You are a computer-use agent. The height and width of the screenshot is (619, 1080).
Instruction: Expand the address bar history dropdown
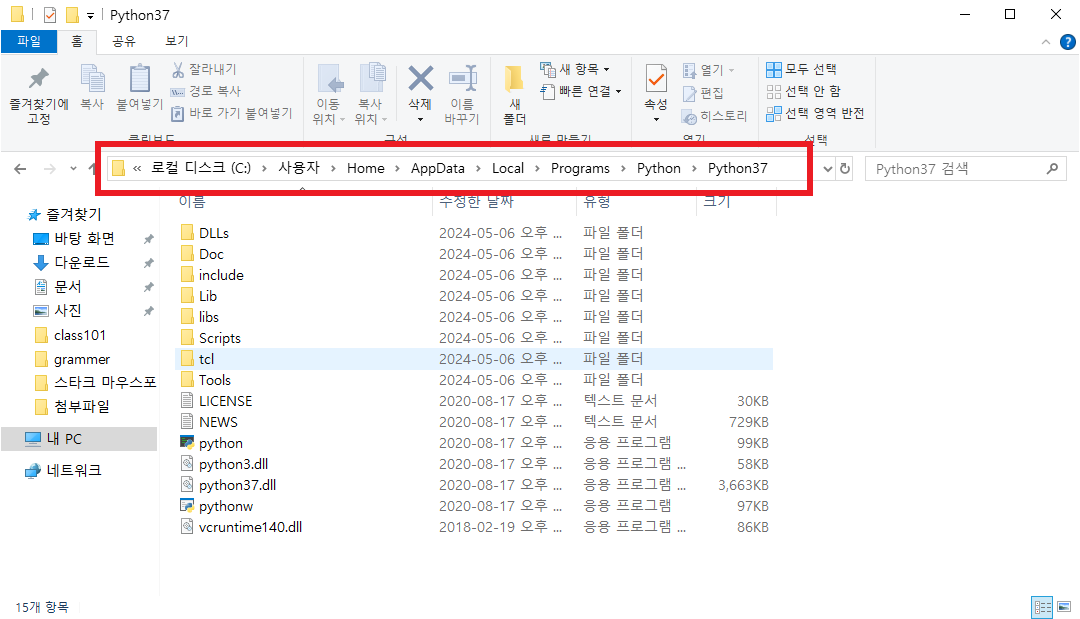coord(827,169)
